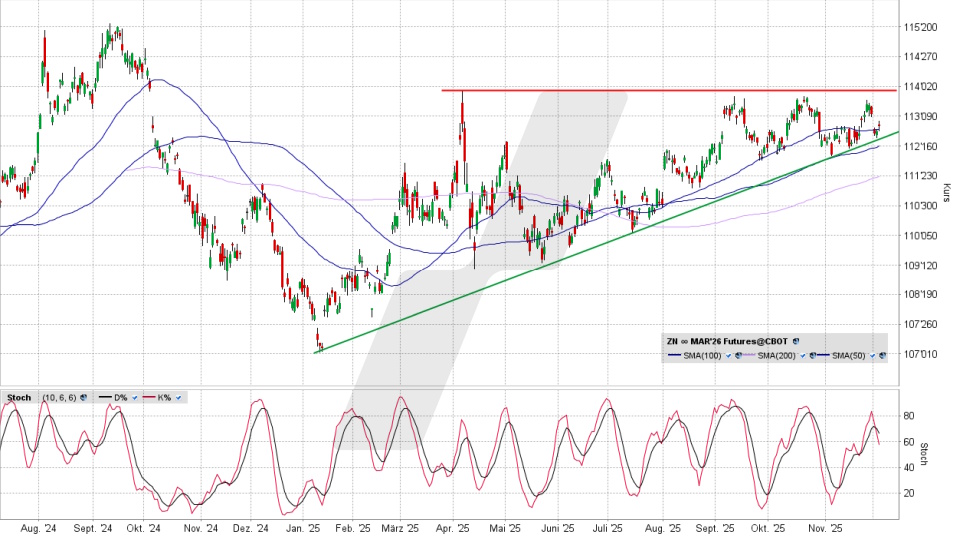Image resolution: width=960 pixels, height=540 pixels.
Task: Open the settings icon next to SMA(50)
Action: tap(882, 355)
